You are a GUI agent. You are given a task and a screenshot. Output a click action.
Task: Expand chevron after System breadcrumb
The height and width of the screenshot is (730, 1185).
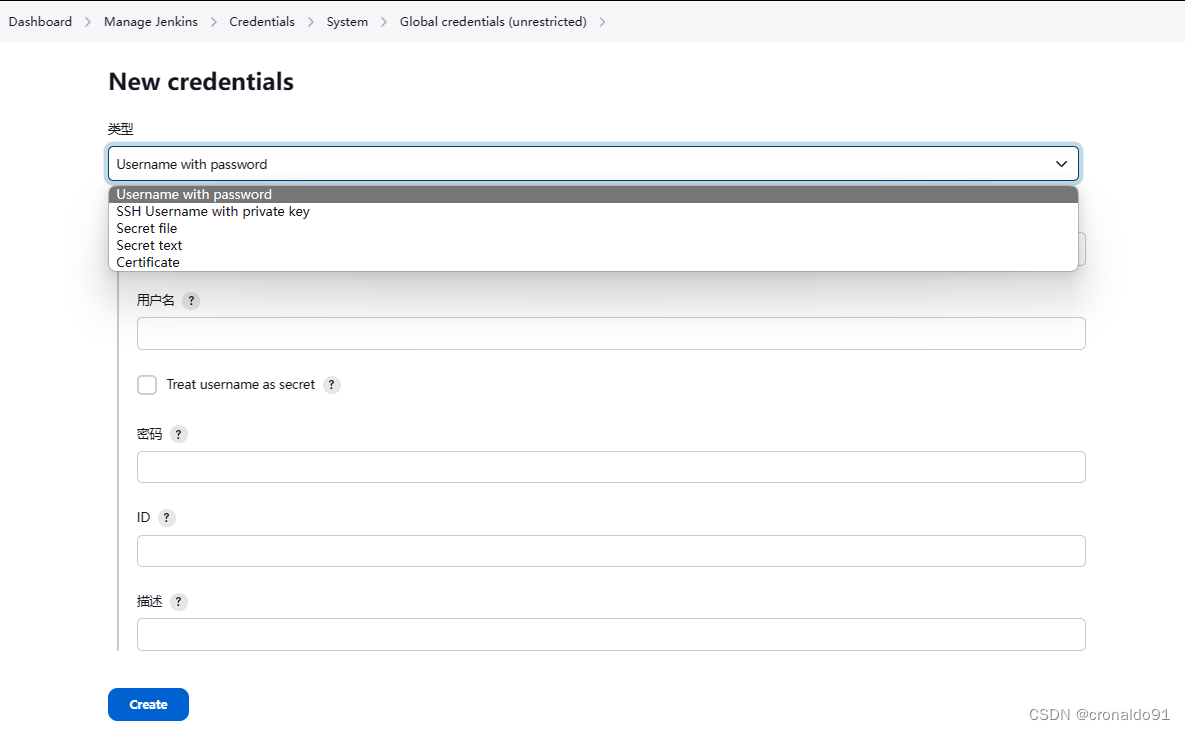point(384,22)
